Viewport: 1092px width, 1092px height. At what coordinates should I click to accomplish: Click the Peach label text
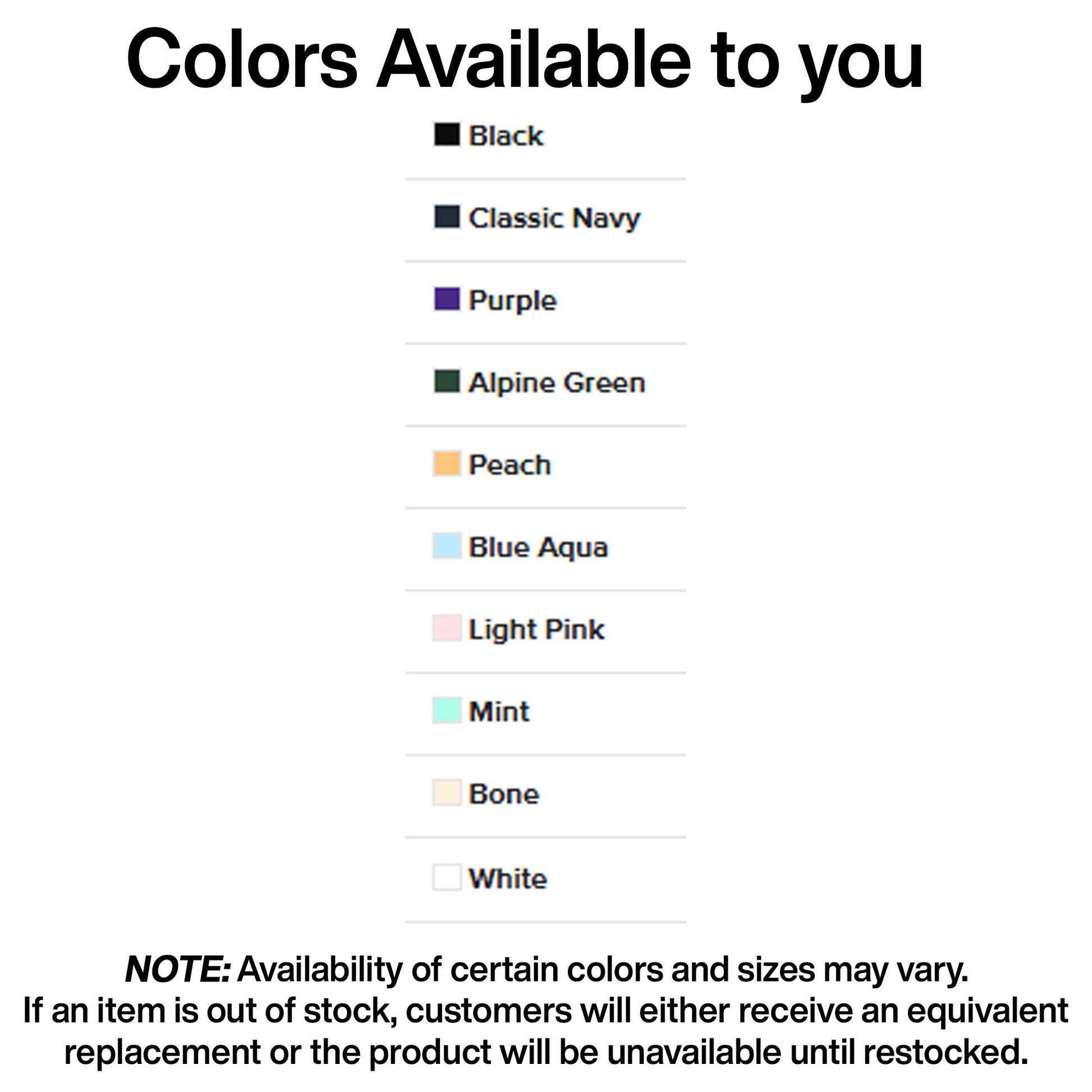tap(510, 465)
